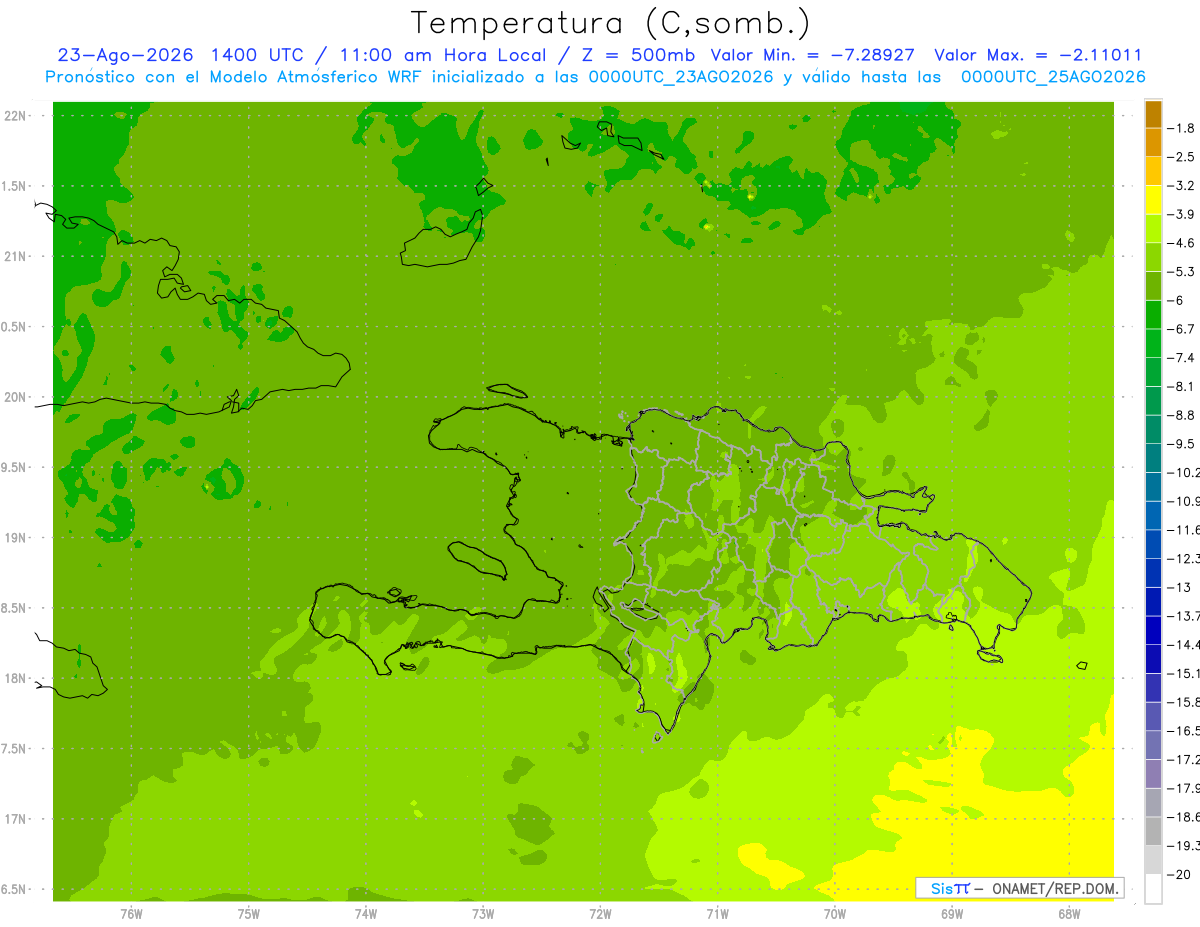Click the "-18.6" colorbar value

click(1184, 817)
